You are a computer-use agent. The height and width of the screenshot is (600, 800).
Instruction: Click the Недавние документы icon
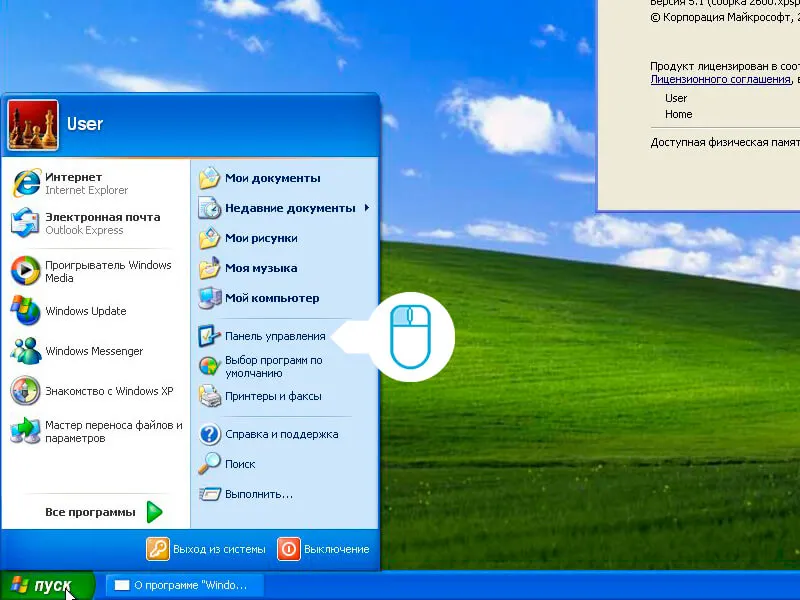click(x=209, y=208)
